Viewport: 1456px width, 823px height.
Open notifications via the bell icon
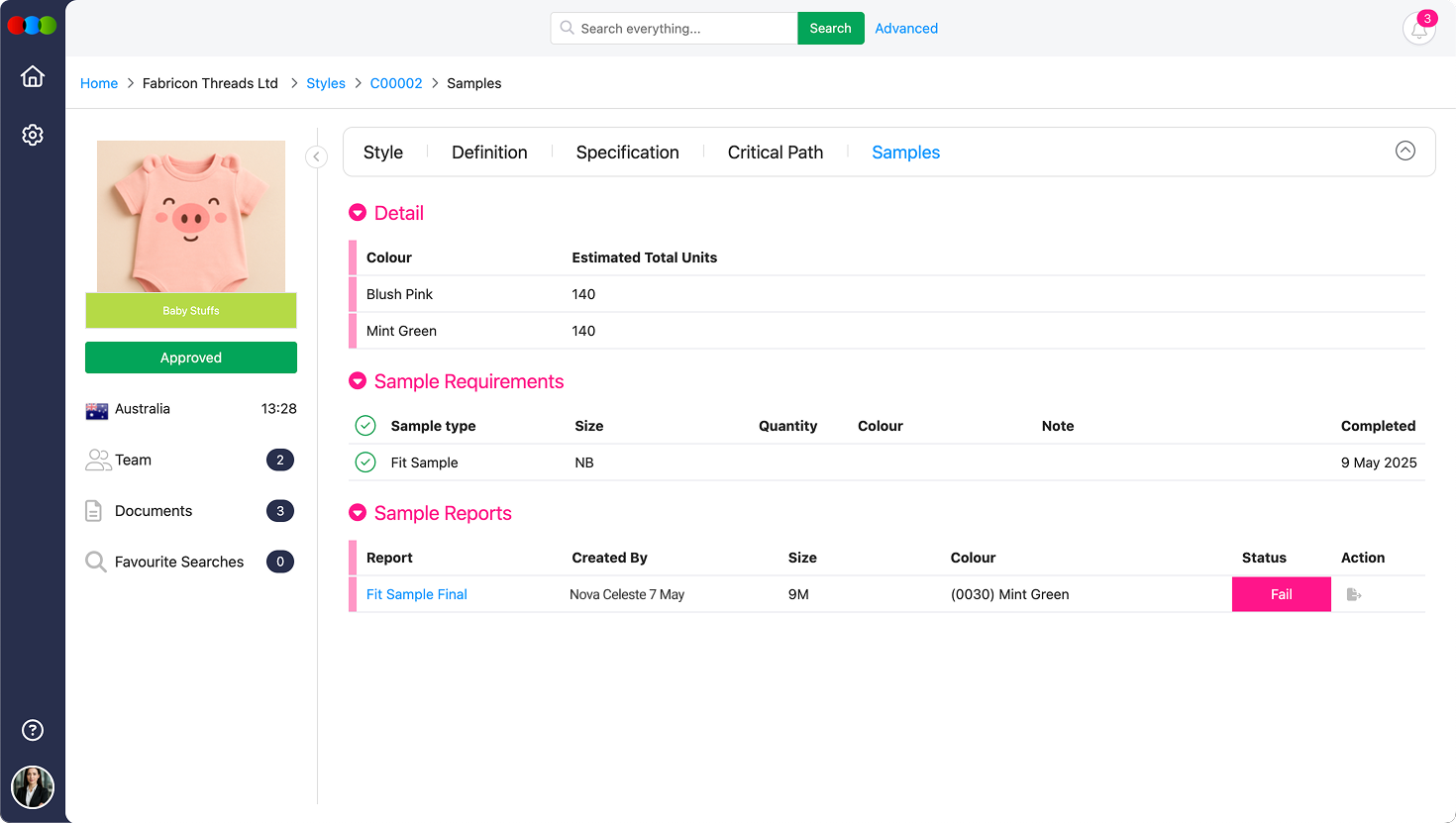coord(1418,29)
